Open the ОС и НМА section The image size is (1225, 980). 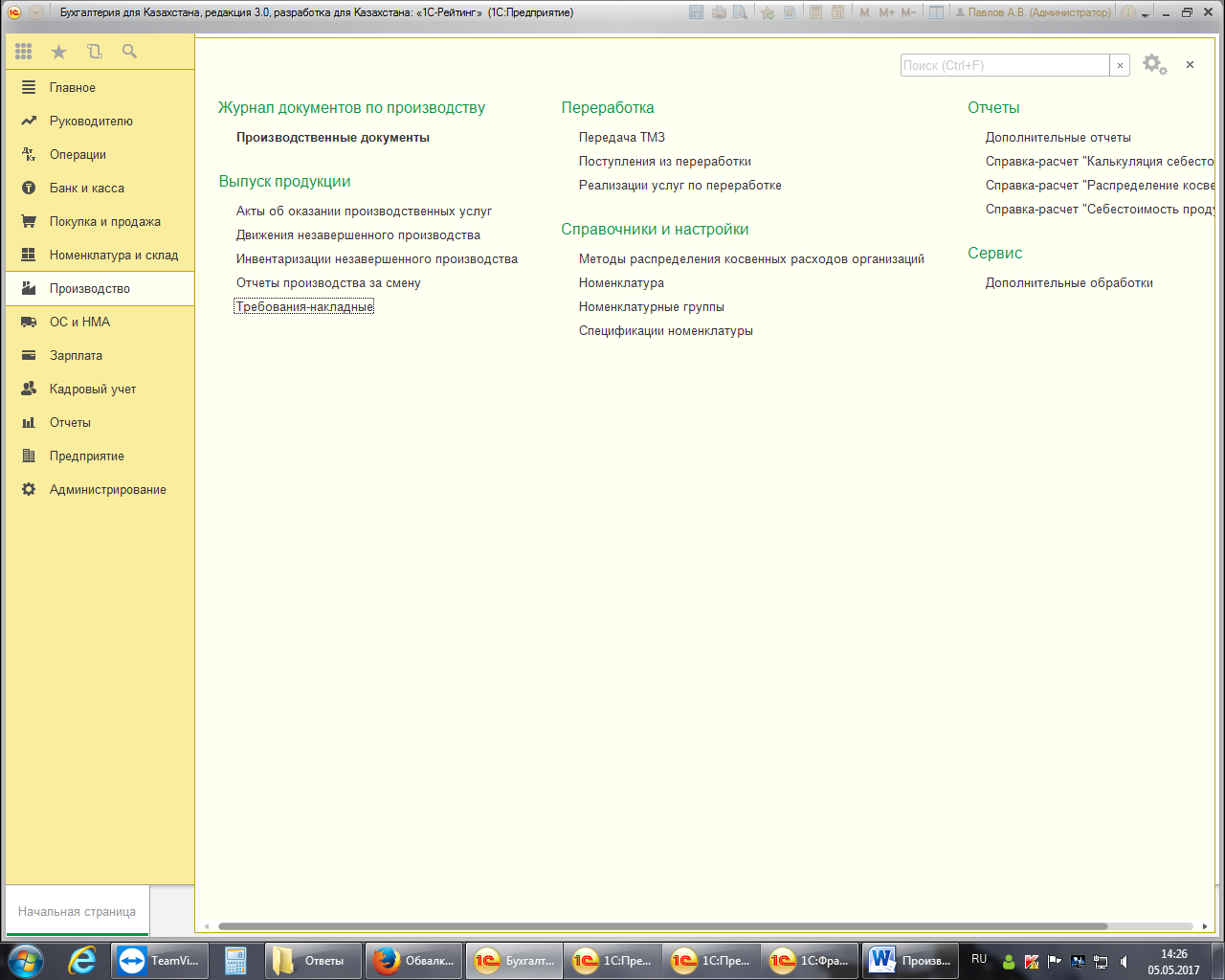coord(100,322)
